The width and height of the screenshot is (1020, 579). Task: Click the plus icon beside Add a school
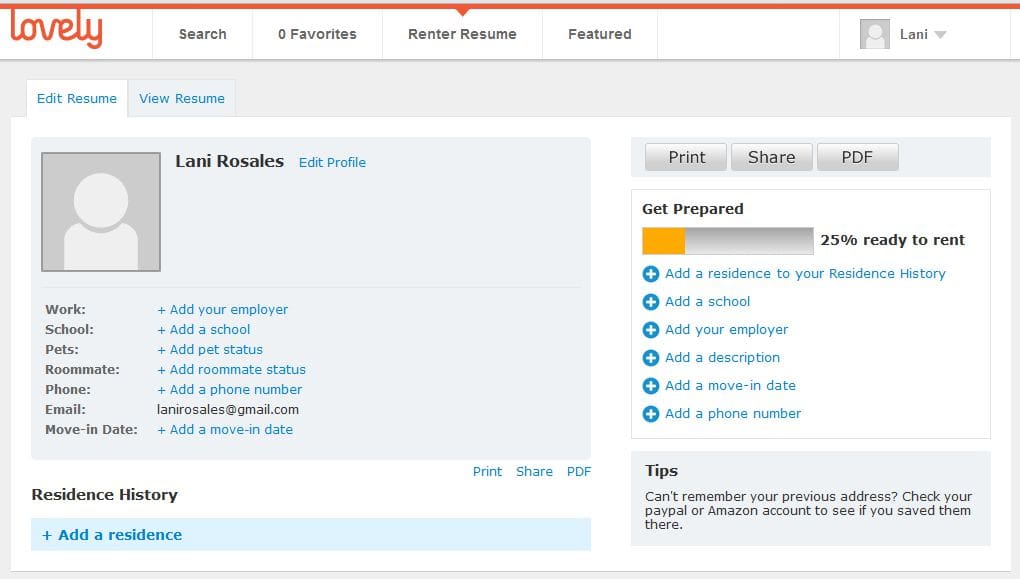coord(650,302)
